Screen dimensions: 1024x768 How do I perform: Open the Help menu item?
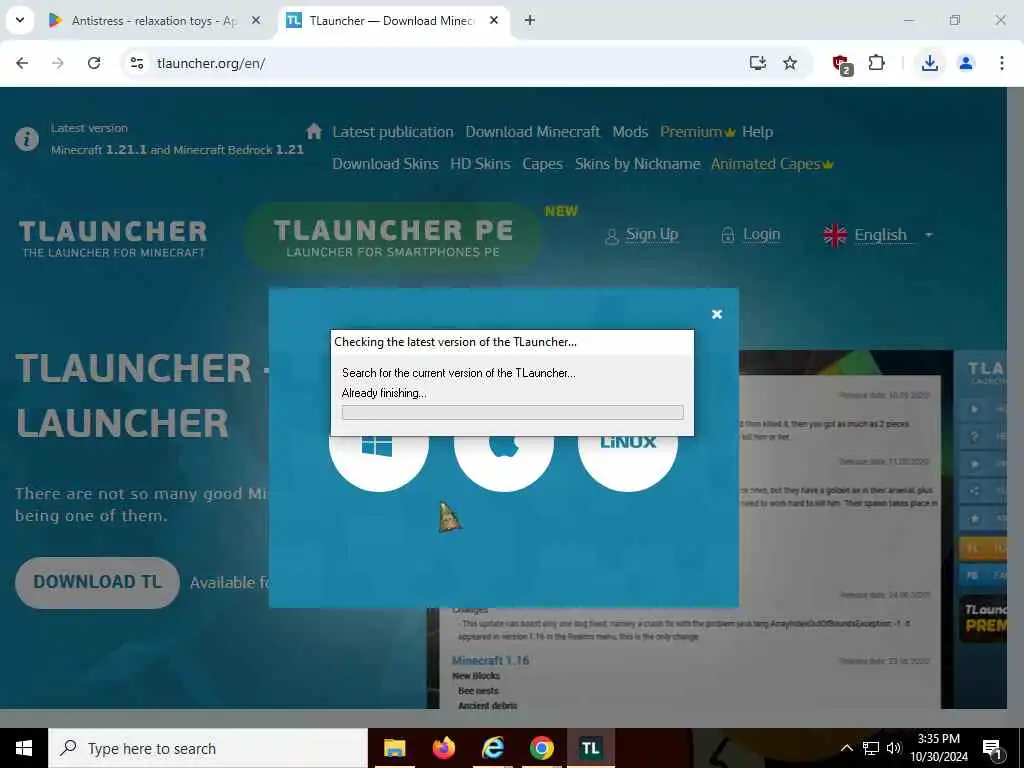pos(758,132)
